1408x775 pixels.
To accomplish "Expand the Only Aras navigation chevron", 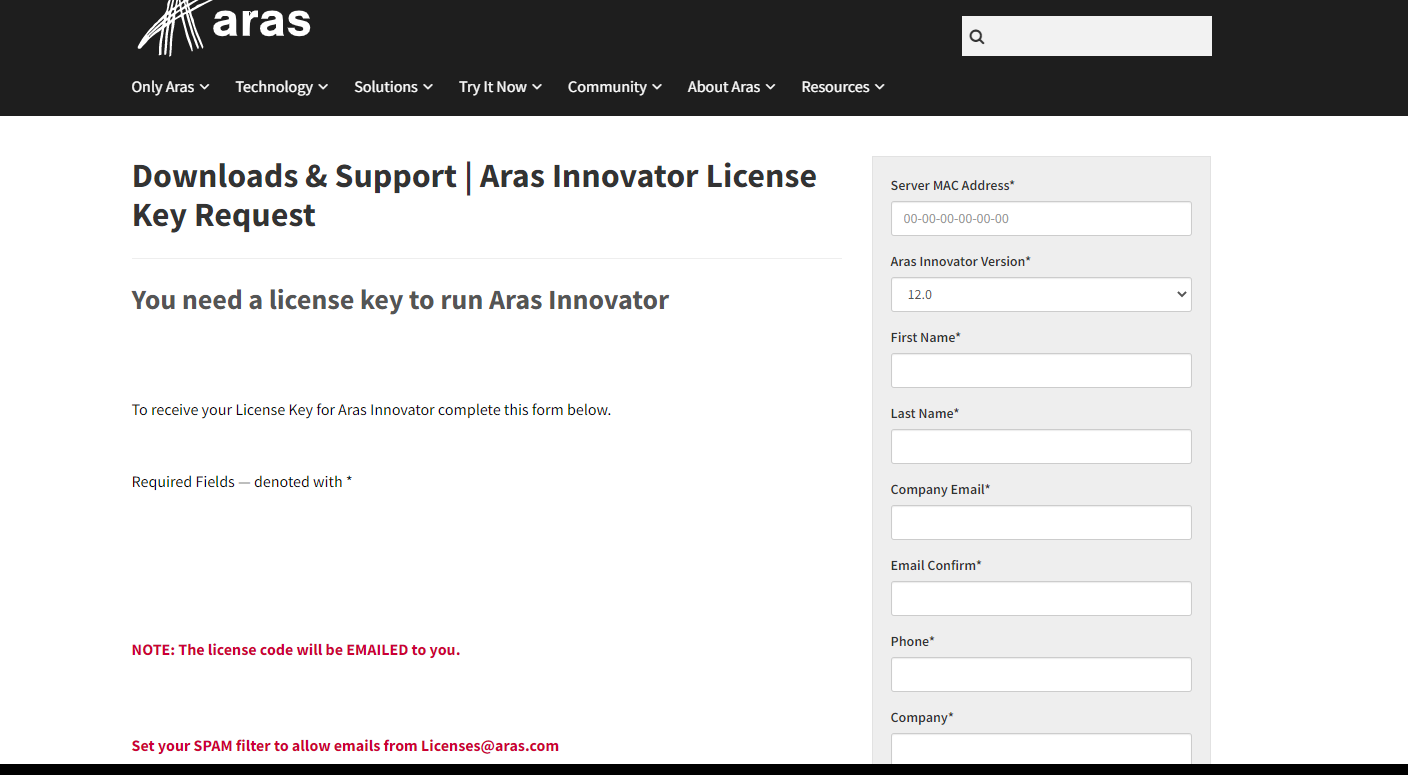I will (205, 87).
